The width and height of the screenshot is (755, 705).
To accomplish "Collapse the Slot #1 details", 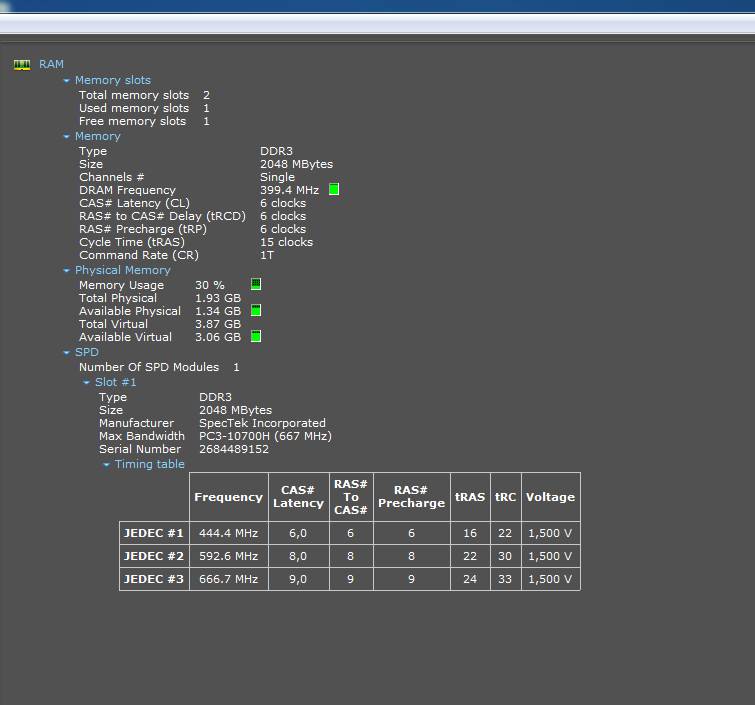I will pyautogui.click(x=87, y=383).
